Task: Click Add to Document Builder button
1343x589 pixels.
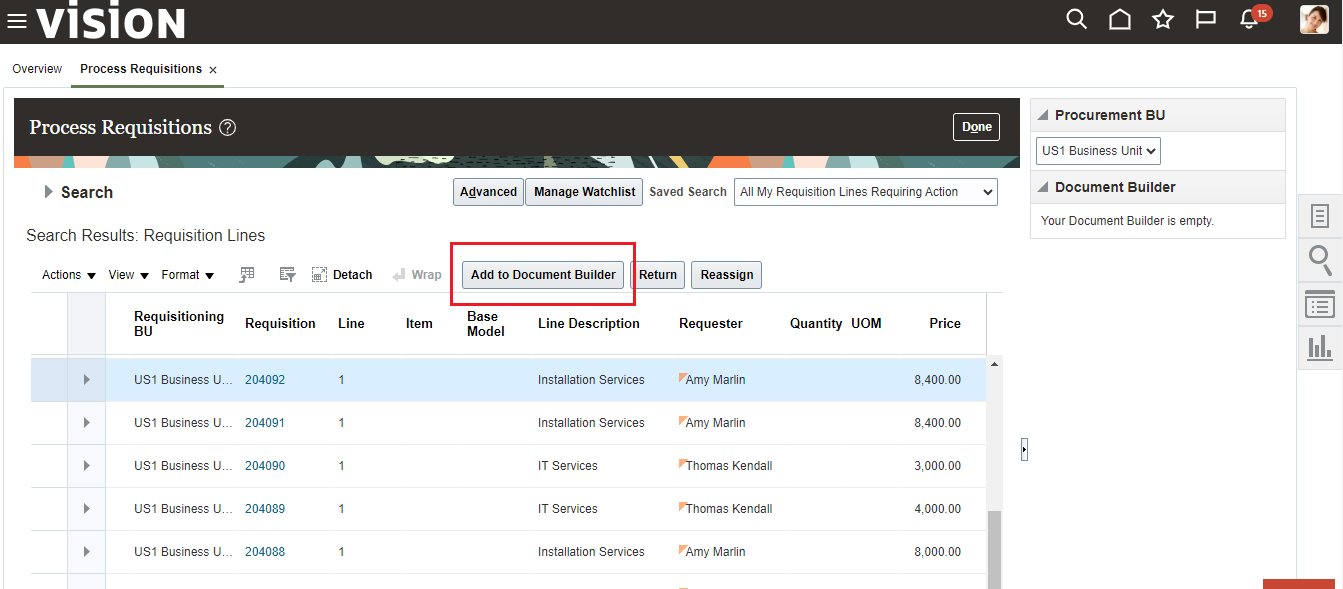Action: (x=543, y=275)
